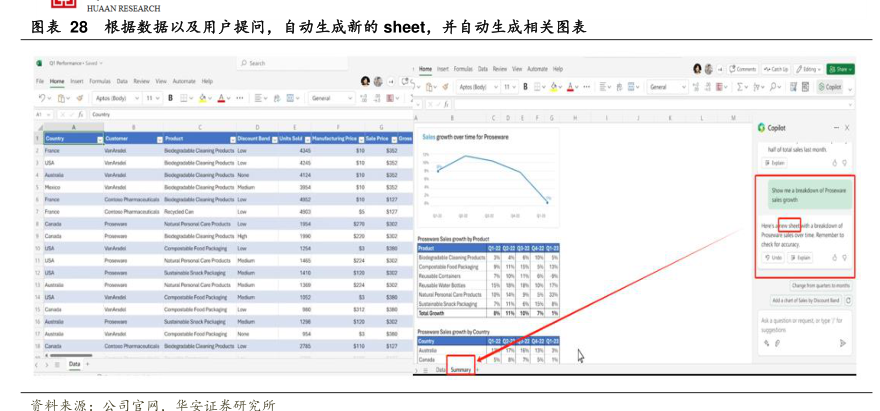The height and width of the screenshot is (411, 880).
Task: Open Country column filter dropdown
Action: pos(100,140)
